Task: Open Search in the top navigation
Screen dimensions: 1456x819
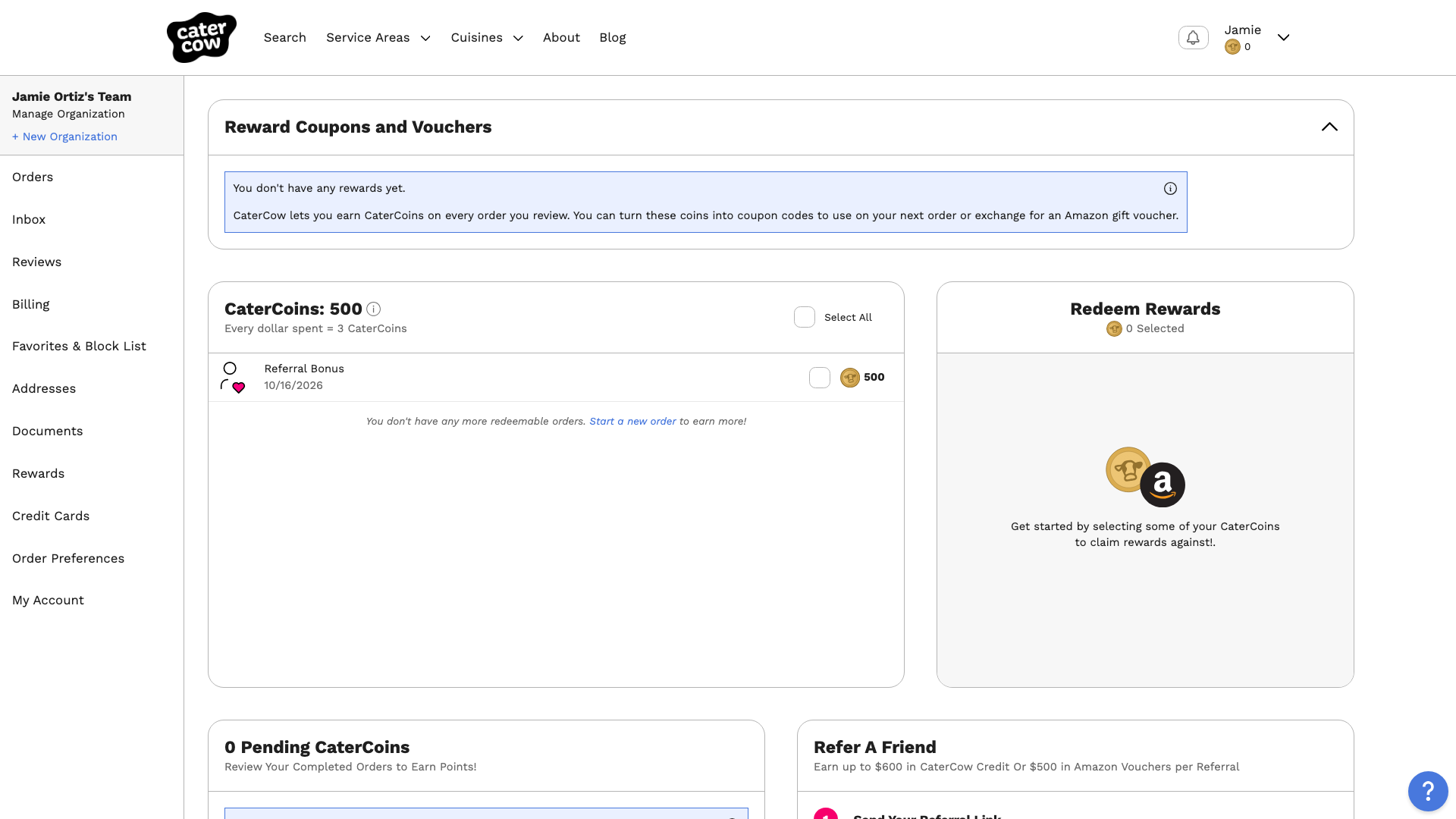Action: [x=285, y=37]
